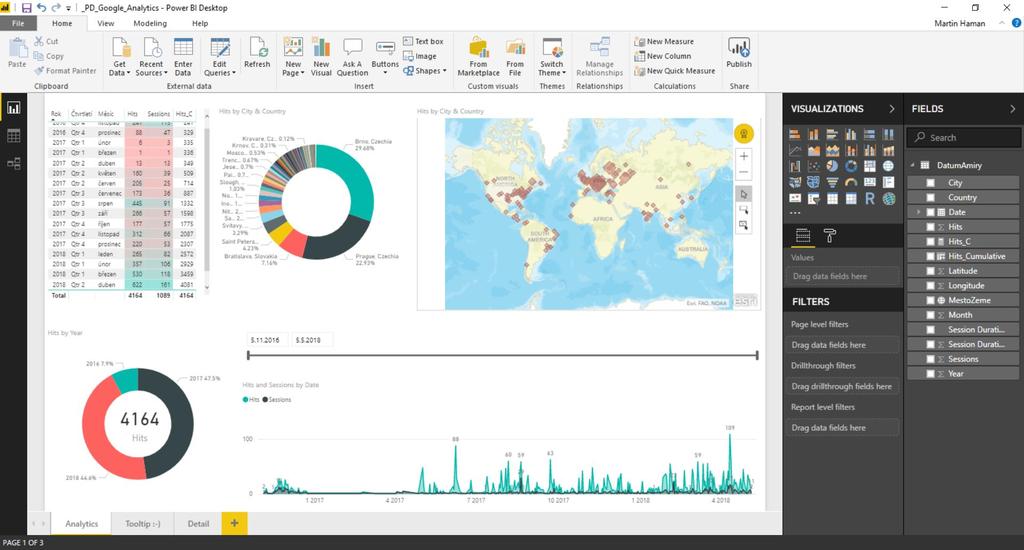Expand the Date field hierarchy
1024x550 pixels.
pyautogui.click(x=918, y=212)
